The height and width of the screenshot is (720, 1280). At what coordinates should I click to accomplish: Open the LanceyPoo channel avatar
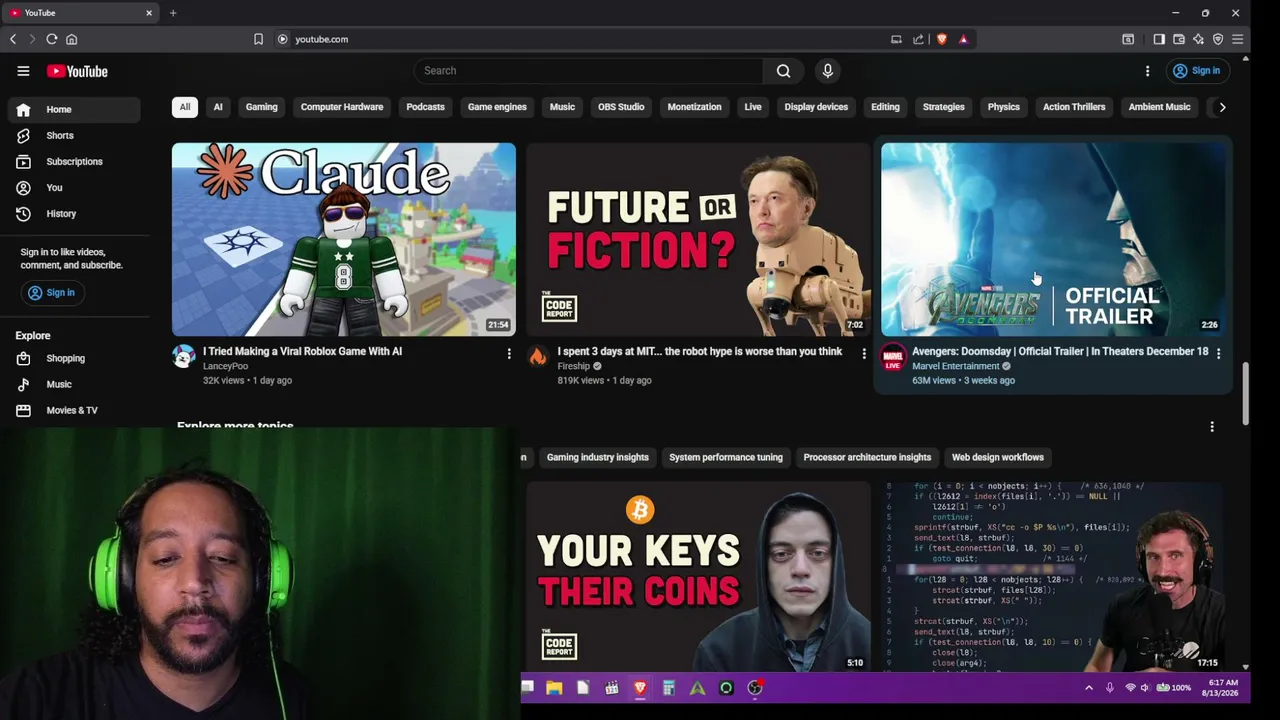183,357
